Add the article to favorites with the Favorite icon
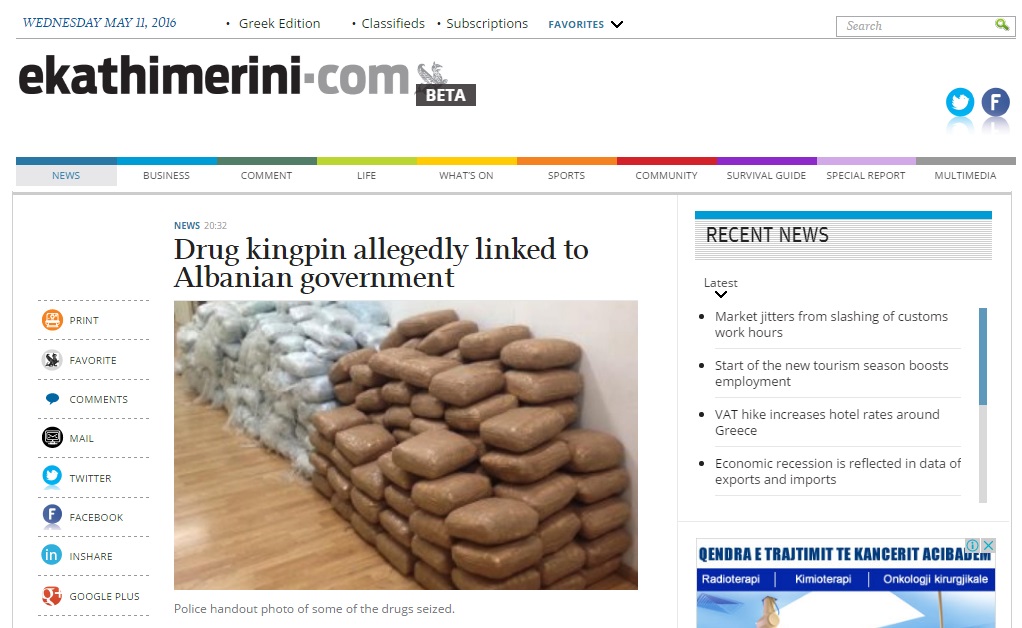The image size is (1022, 628). tap(51, 360)
